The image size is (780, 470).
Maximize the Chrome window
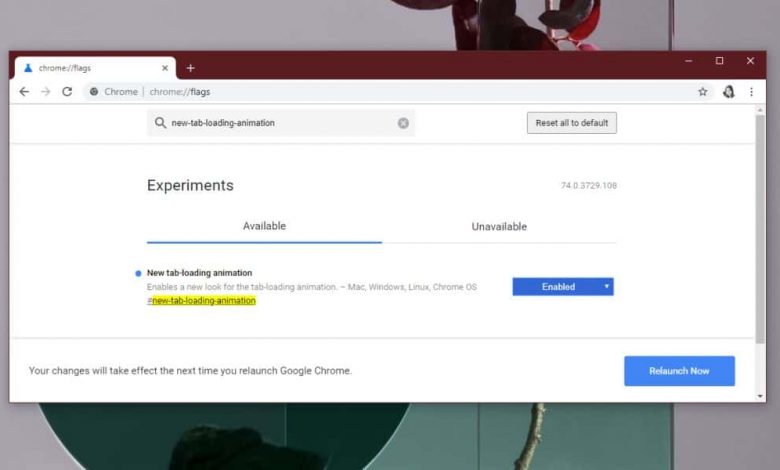719,61
